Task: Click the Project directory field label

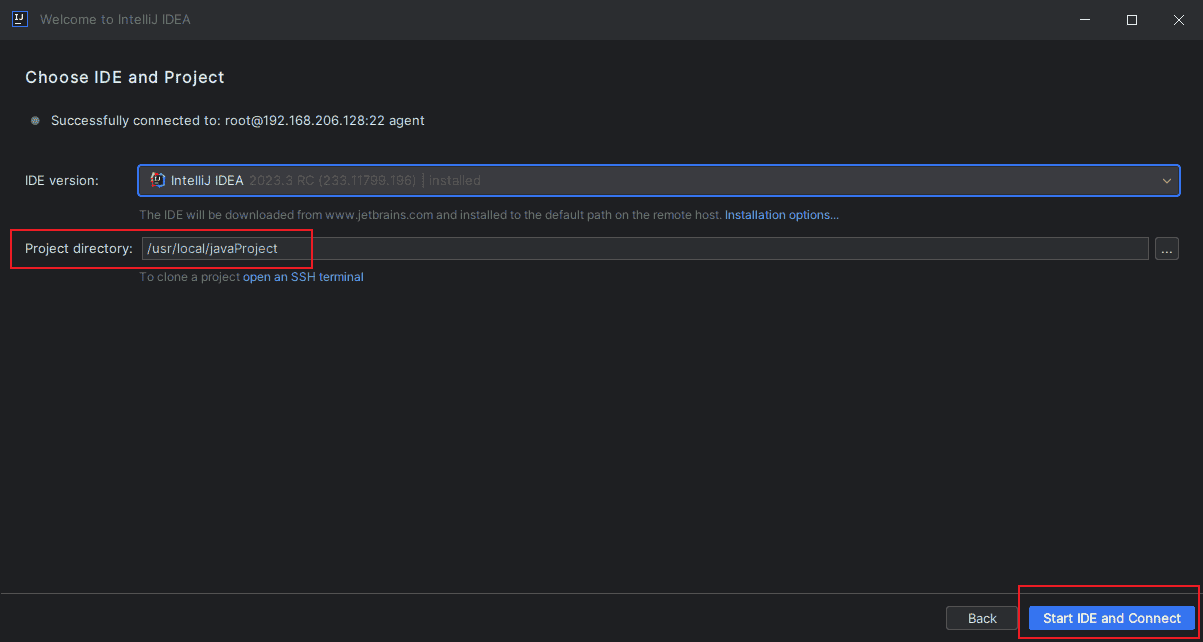Action: point(78,248)
